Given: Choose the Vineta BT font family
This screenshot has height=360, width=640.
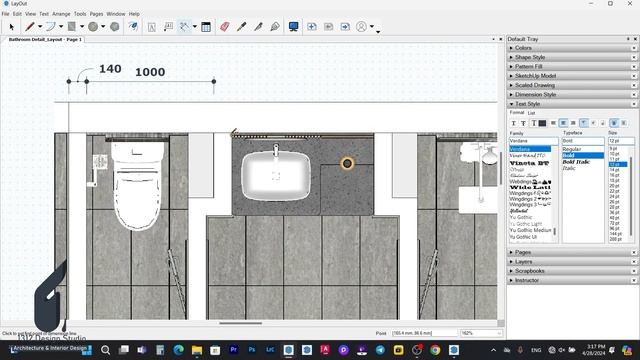Looking at the screenshot, I should click(x=529, y=163).
